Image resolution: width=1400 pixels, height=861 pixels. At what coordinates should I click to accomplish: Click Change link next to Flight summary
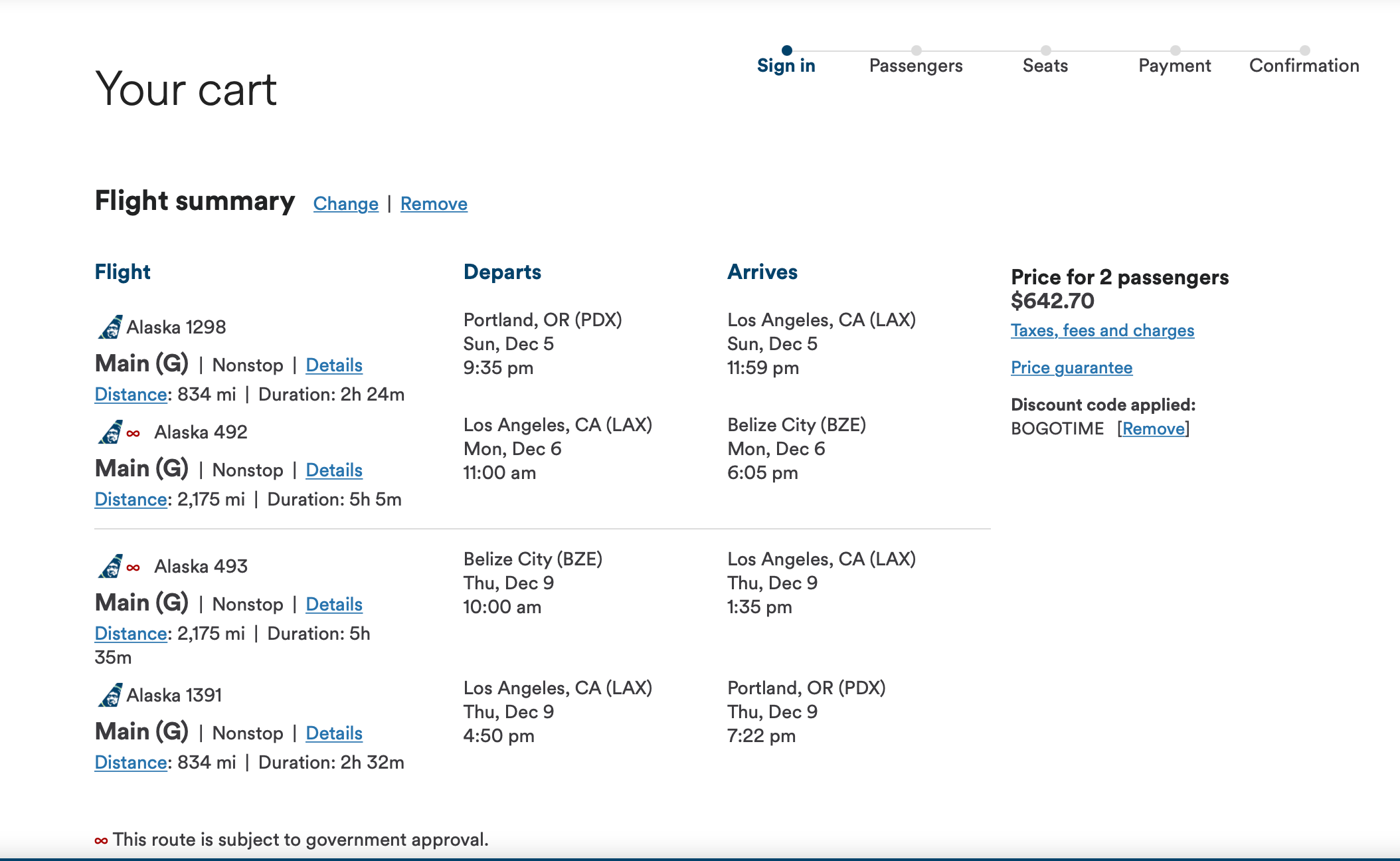[x=346, y=203]
